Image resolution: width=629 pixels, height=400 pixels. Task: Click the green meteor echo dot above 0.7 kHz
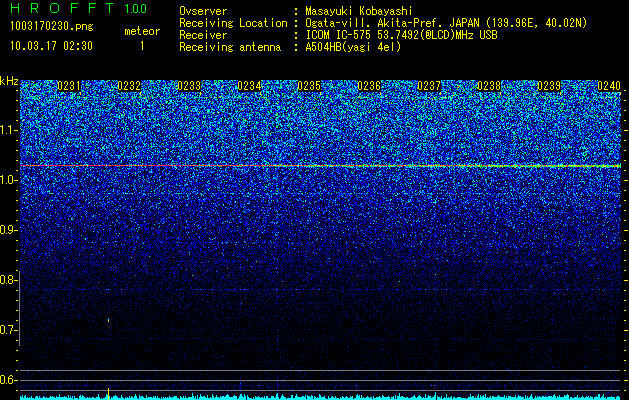[108, 320]
